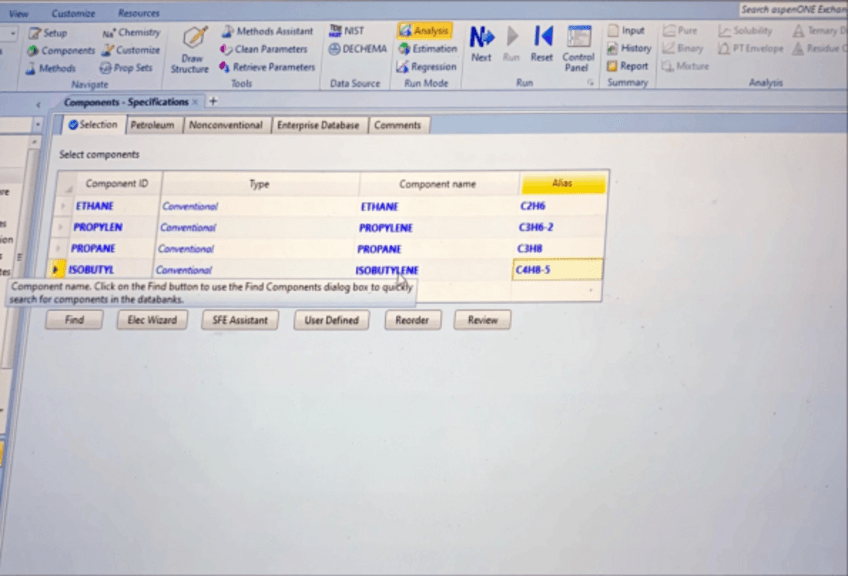Open Report summary
The image size is (848, 576).
627,66
